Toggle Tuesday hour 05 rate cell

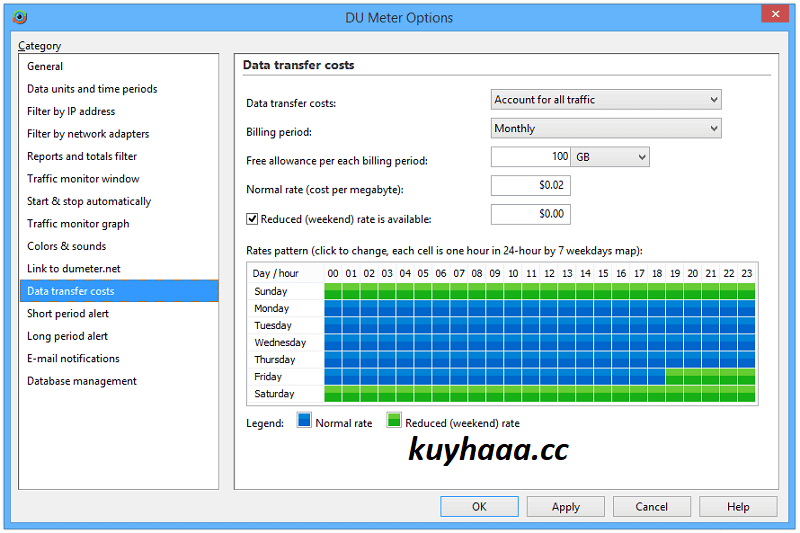pos(423,325)
